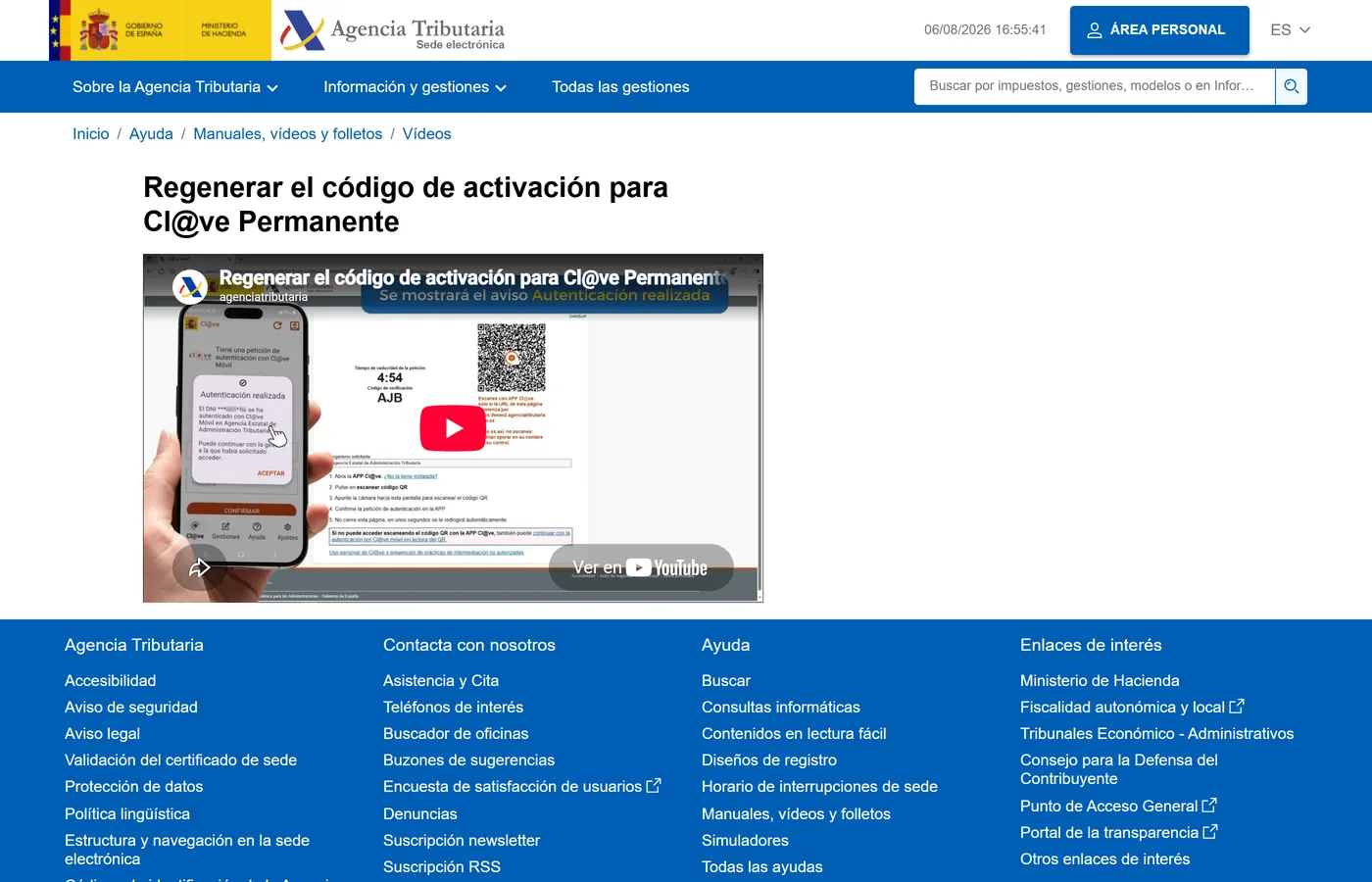Open agenciatributaria channel avatar in video

click(x=190, y=287)
